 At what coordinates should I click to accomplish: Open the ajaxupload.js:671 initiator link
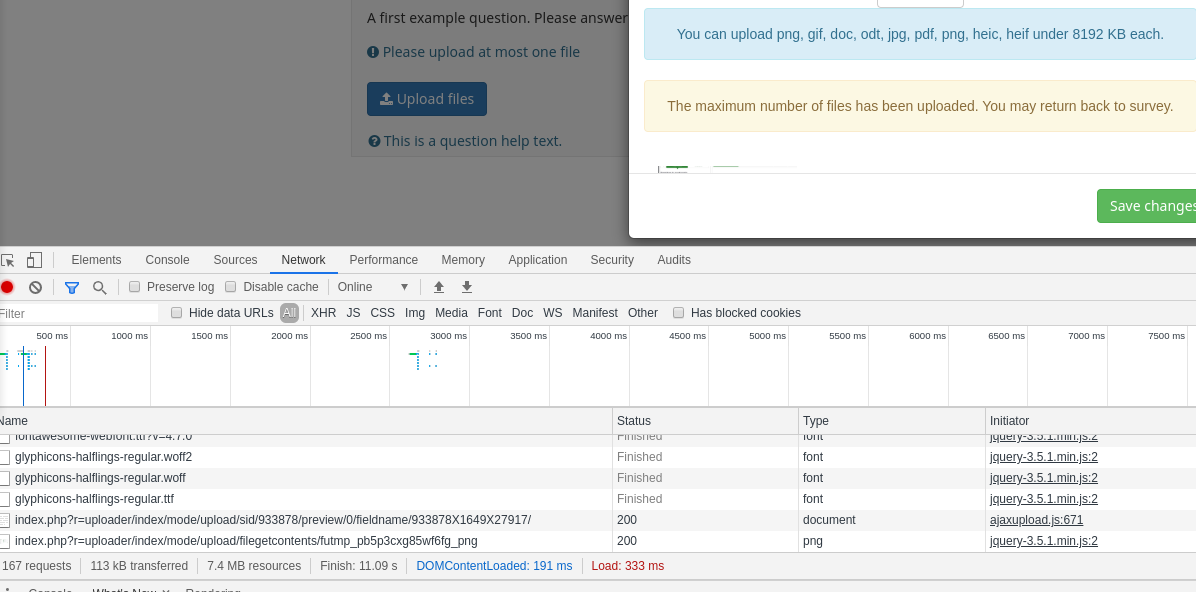[x=1036, y=520]
